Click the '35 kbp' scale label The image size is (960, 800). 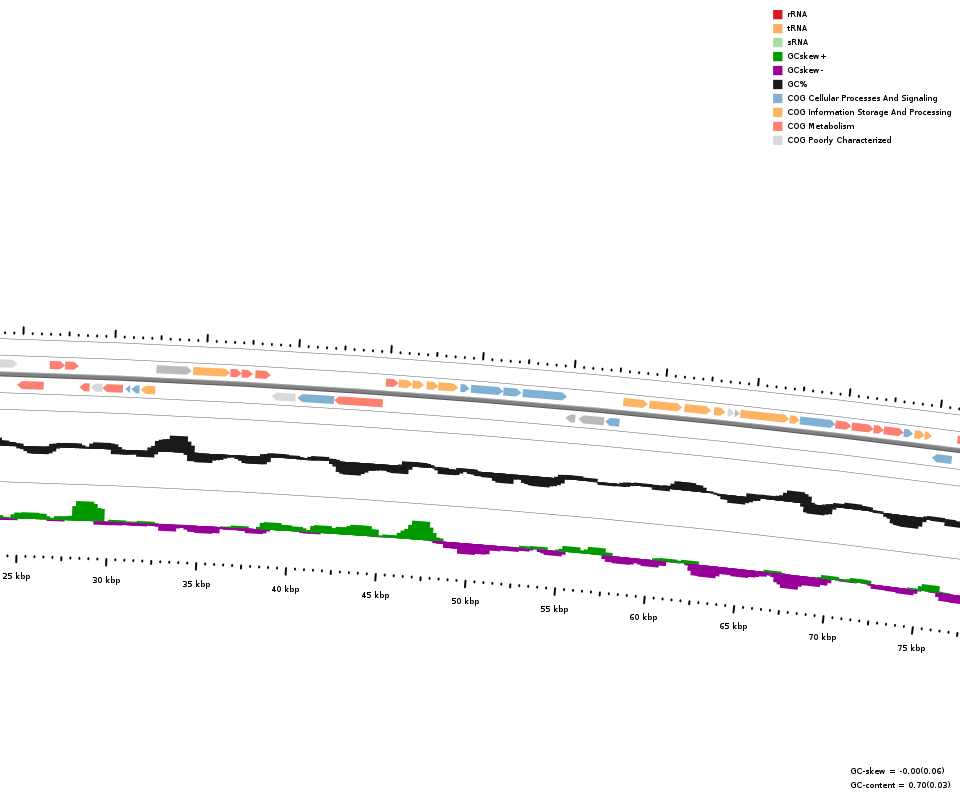[196, 584]
